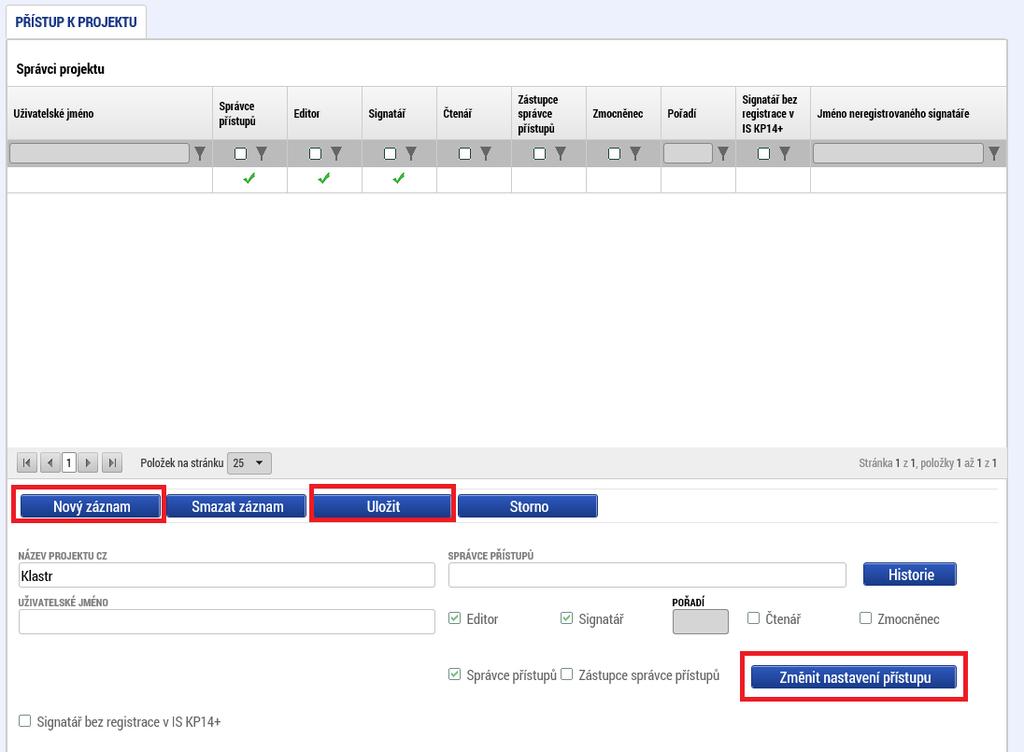Screen dimensions: 1024x752
Task: Focus the Správce přístupů text field
Action: 647,575
